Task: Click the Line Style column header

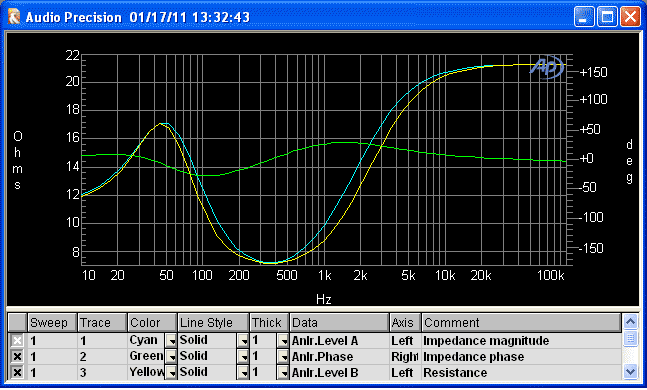Action: tap(213, 322)
